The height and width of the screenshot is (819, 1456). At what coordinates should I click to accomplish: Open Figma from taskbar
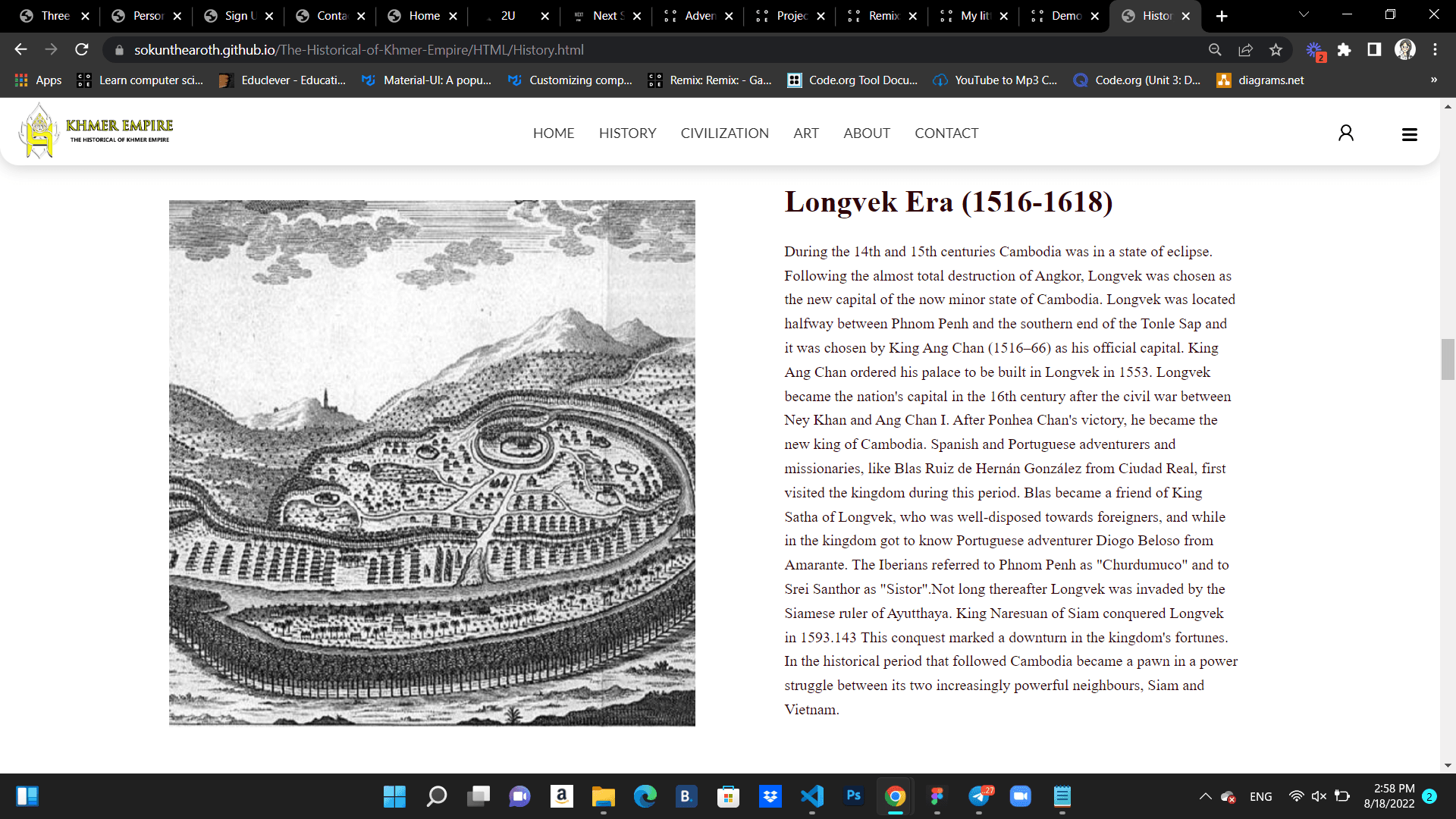click(x=937, y=796)
